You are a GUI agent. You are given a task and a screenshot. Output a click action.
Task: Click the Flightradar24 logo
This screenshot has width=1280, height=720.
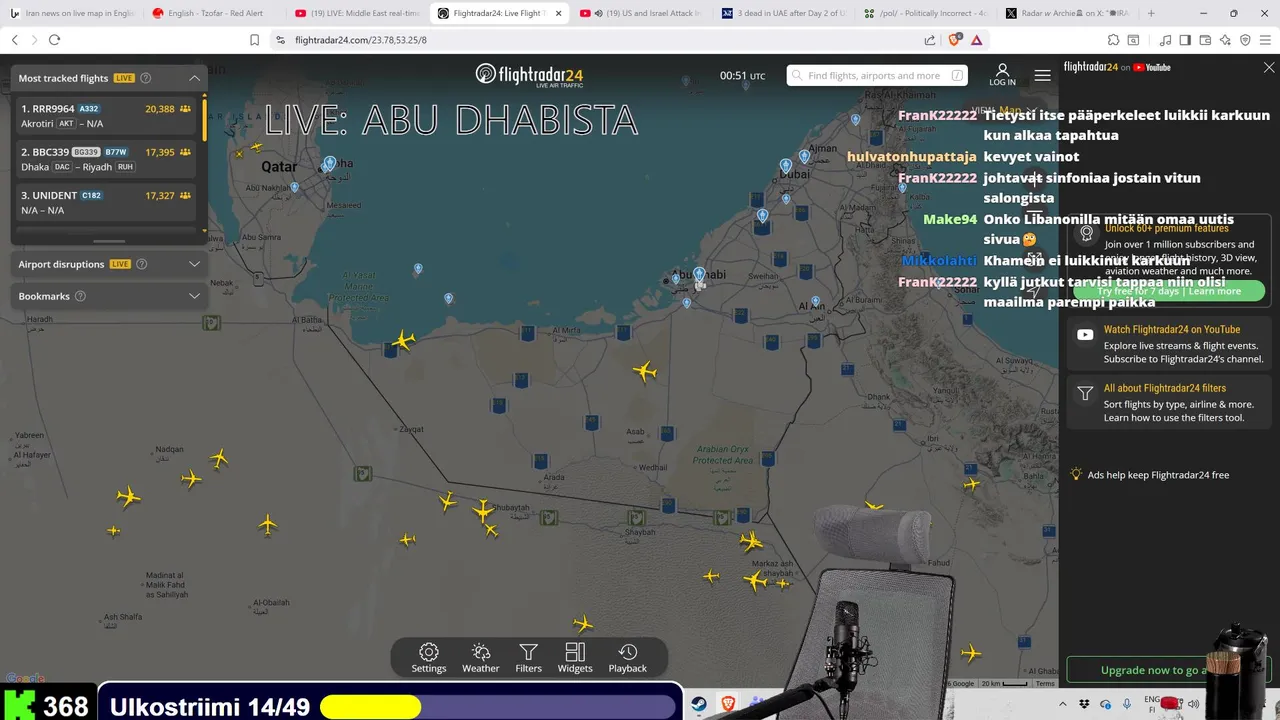(x=529, y=75)
